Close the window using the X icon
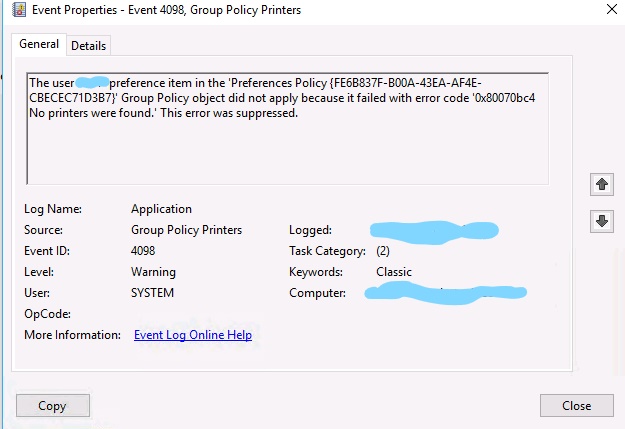Image resolution: width=625 pixels, height=429 pixels. pos(612,10)
